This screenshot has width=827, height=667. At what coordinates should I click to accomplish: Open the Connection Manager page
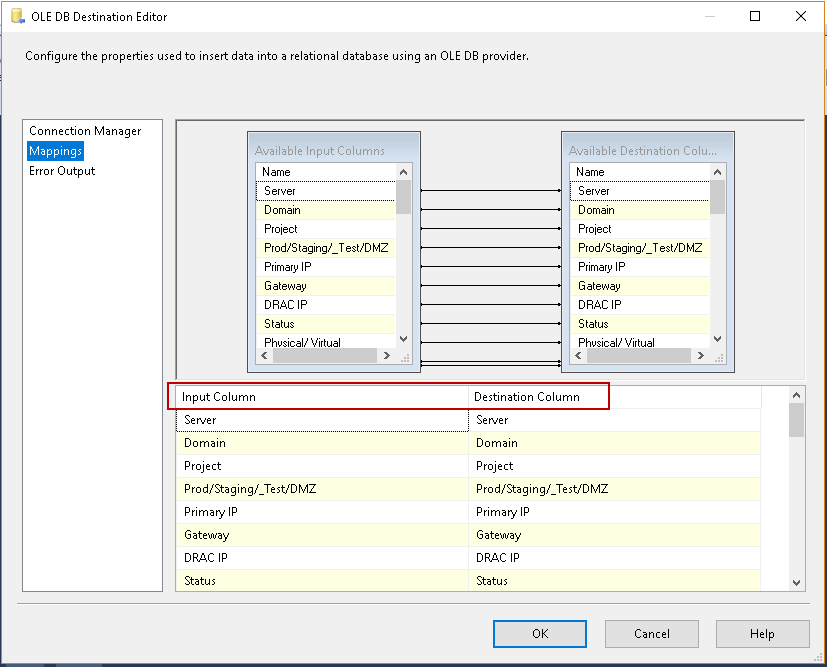[85, 131]
